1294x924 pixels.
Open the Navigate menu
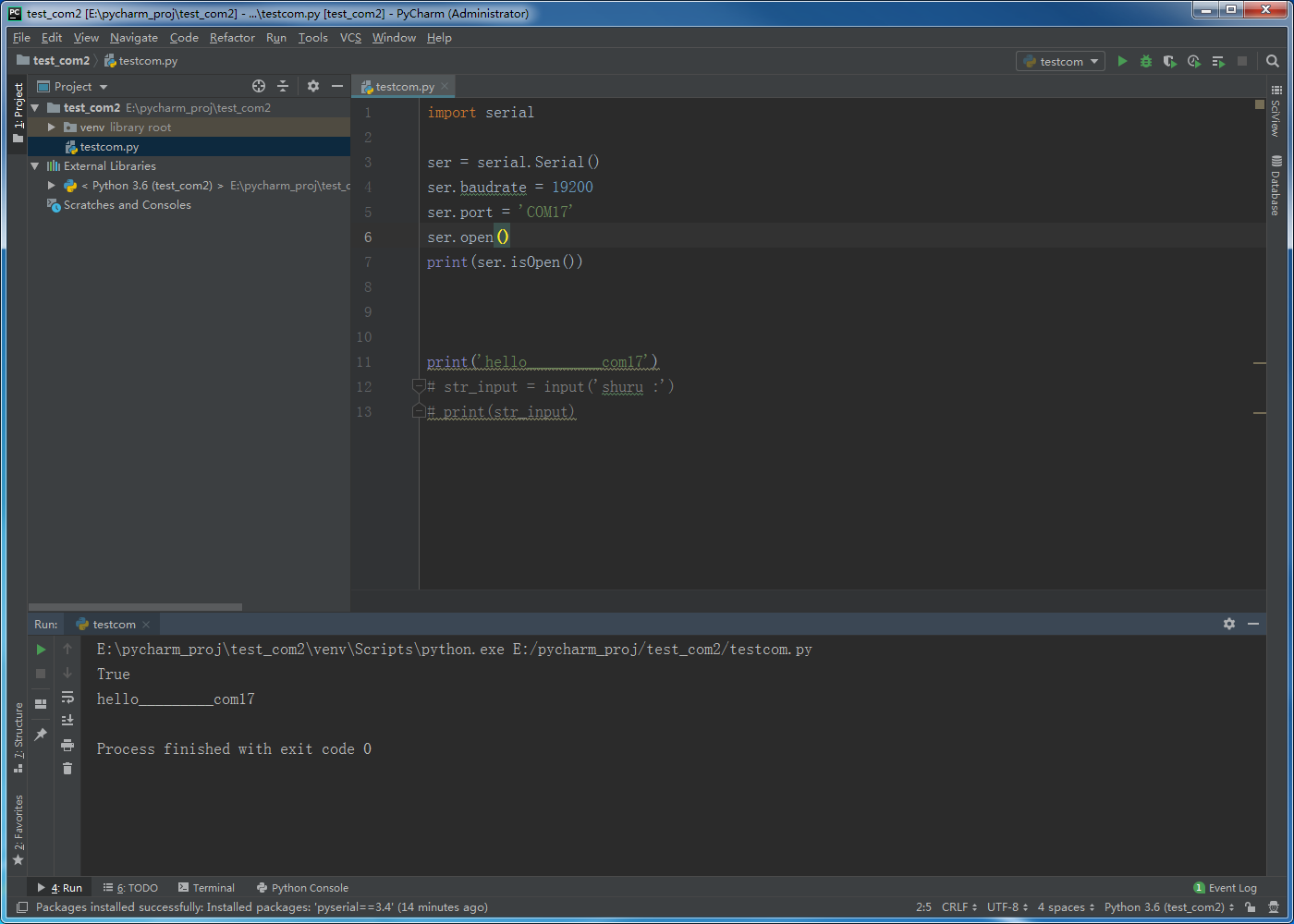[x=134, y=38]
